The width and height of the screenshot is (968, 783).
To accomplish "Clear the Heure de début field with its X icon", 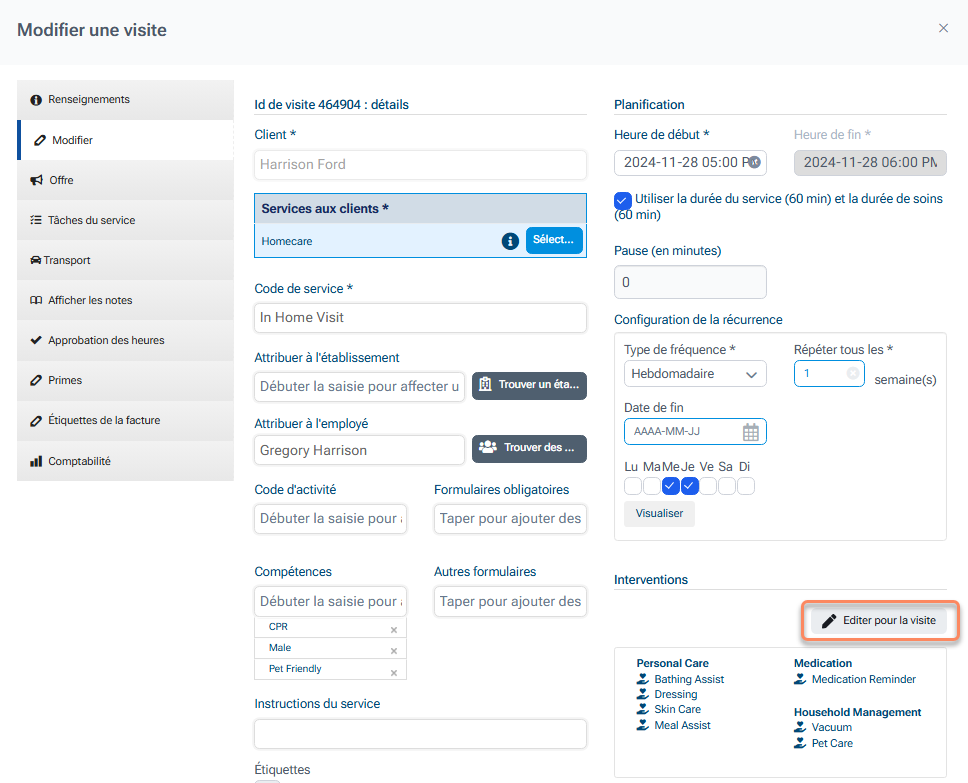I will pyautogui.click(x=755, y=162).
